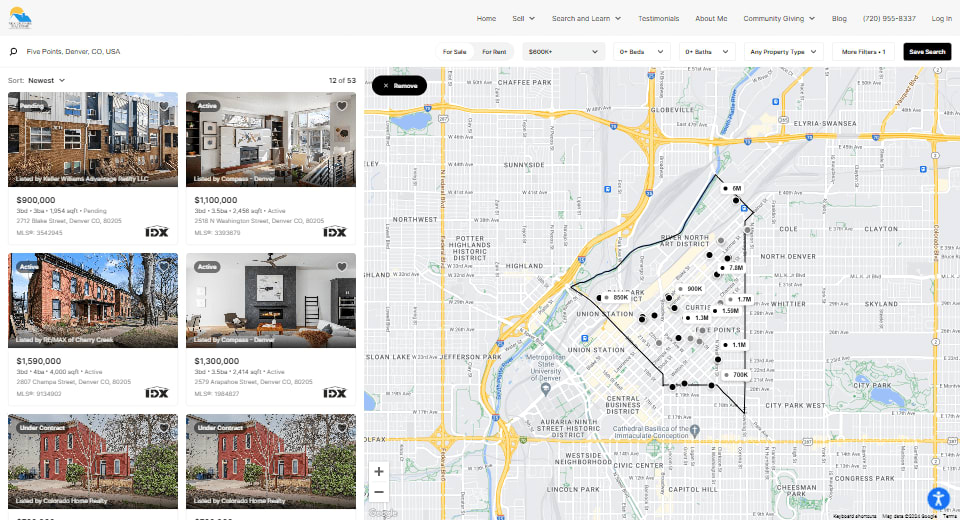Select the For Rent toggle
This screenshot has height=520, width=960.
point(494,52)
